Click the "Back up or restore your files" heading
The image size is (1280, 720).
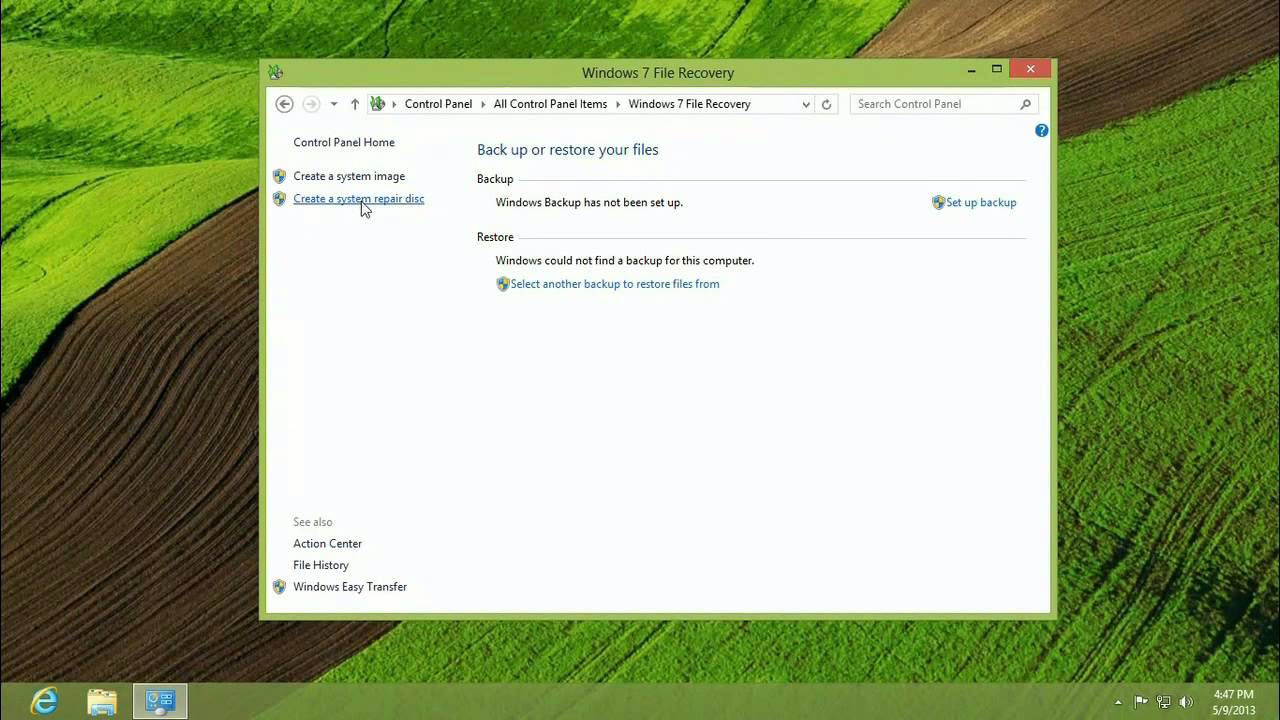(x=567, y=150)
